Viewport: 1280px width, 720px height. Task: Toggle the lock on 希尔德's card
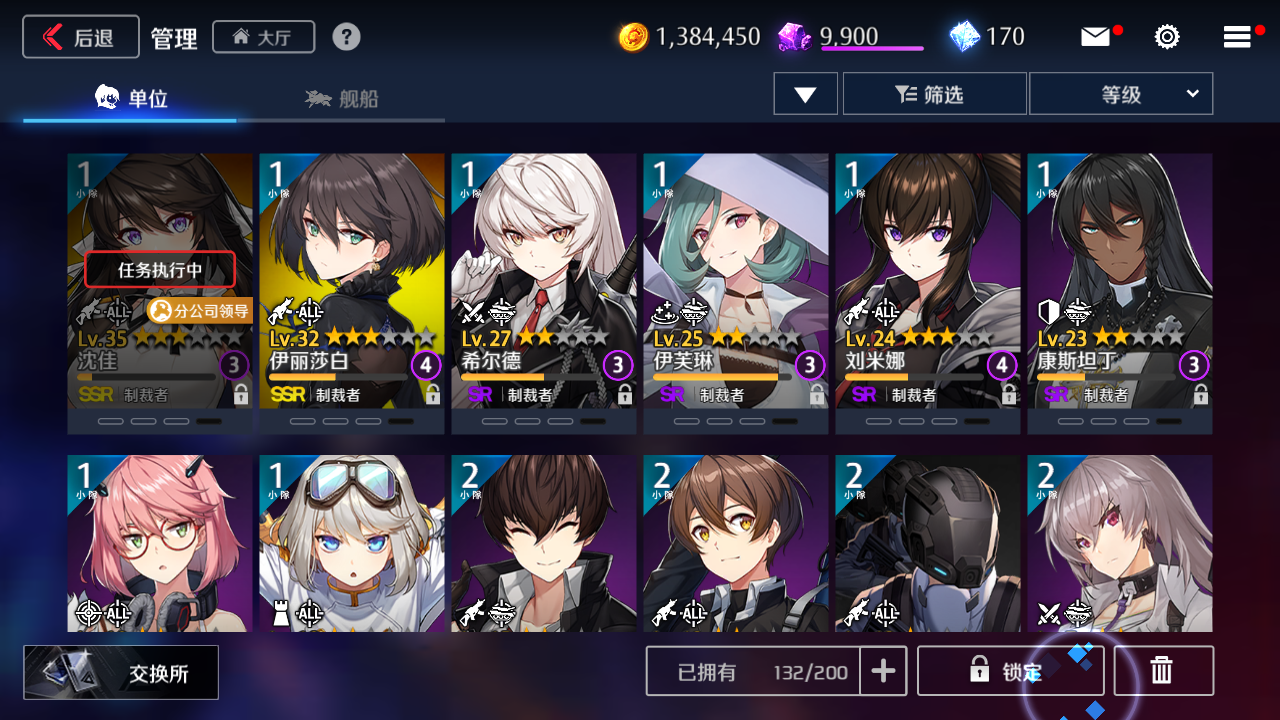pyautogui.click(x=624, y=394)
